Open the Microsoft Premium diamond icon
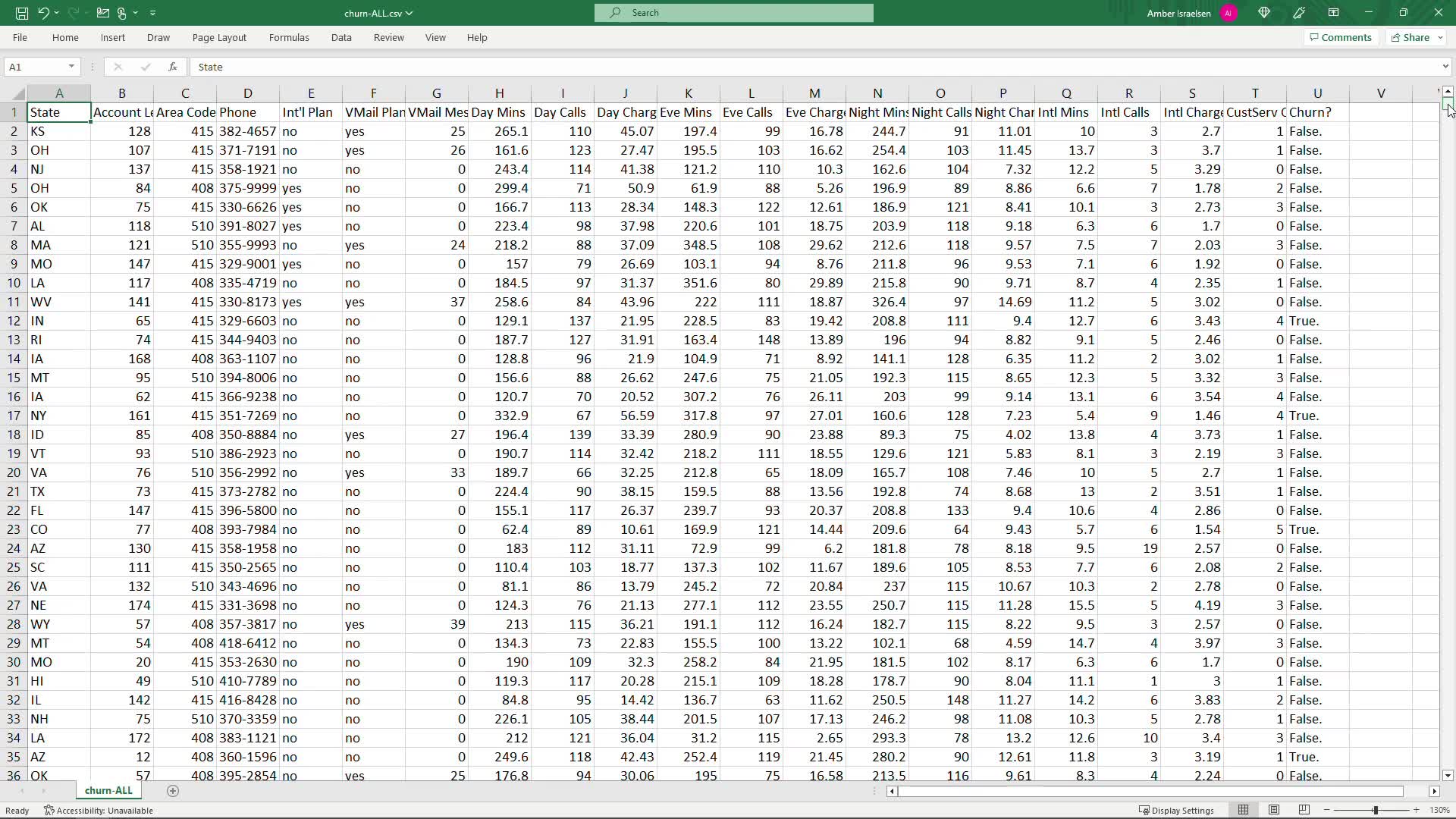This screenshot has height=819, width=1456. pyautogui.click(x=1264, y=13)
